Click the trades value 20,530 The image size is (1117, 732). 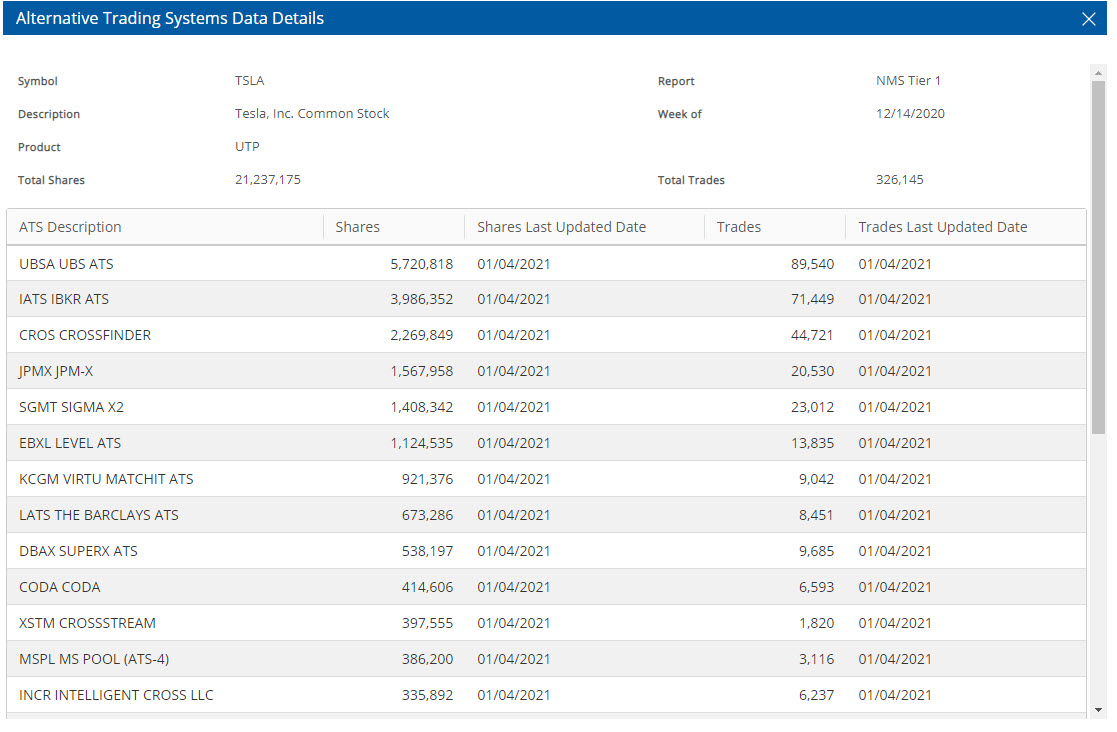point(812,372)
